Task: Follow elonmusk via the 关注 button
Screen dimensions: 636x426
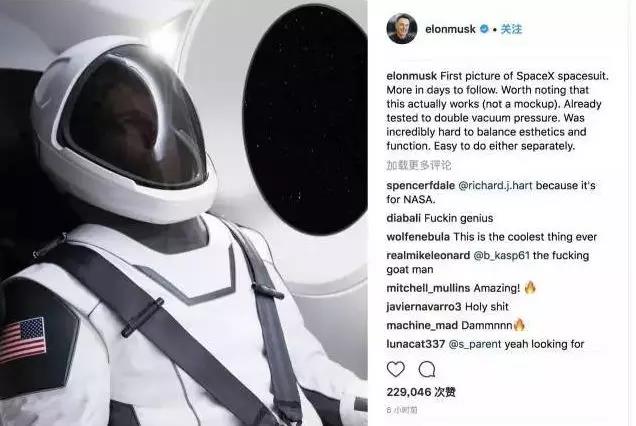Action: 511,29
